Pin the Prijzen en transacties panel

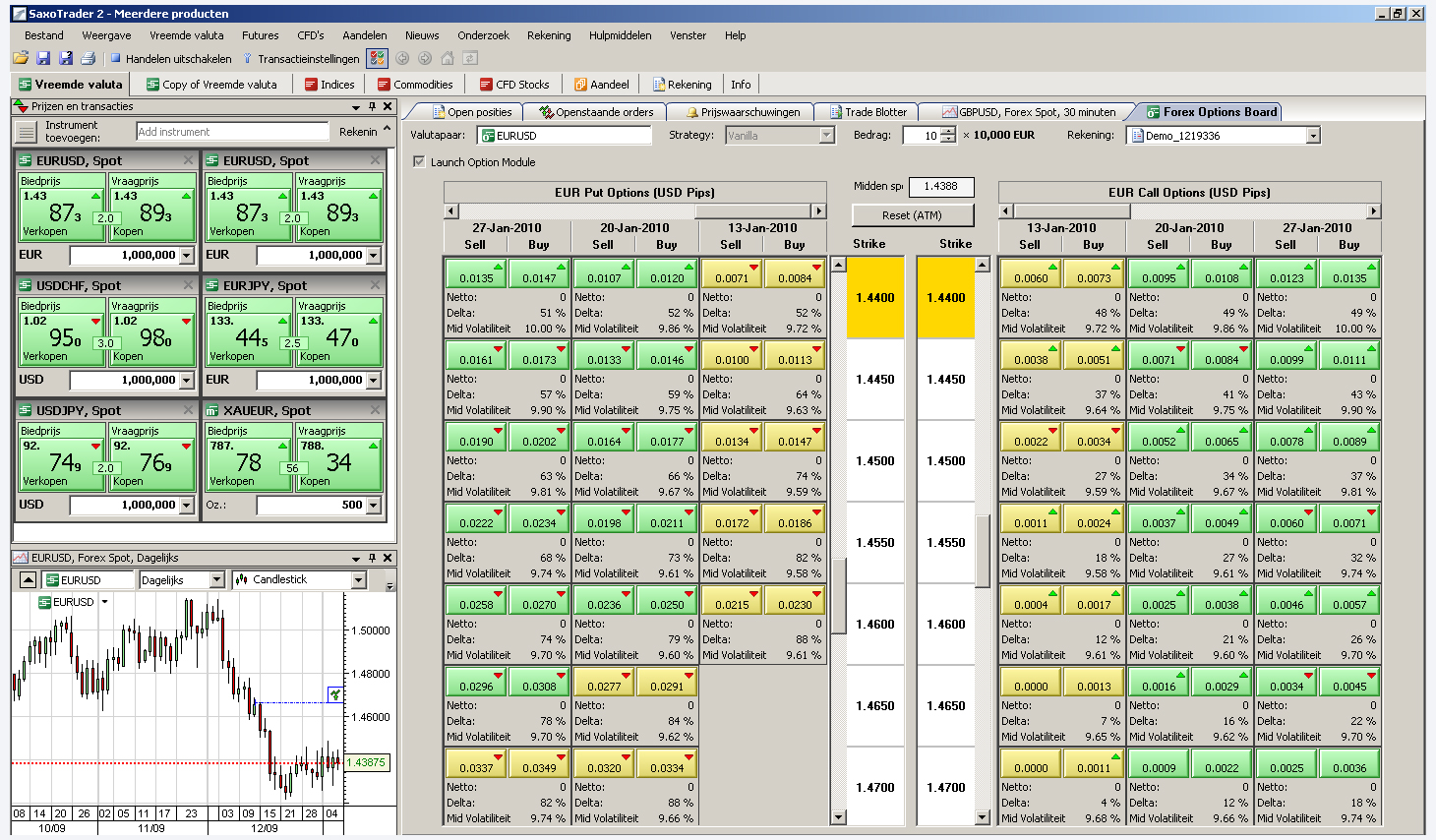tap(372, 106)
